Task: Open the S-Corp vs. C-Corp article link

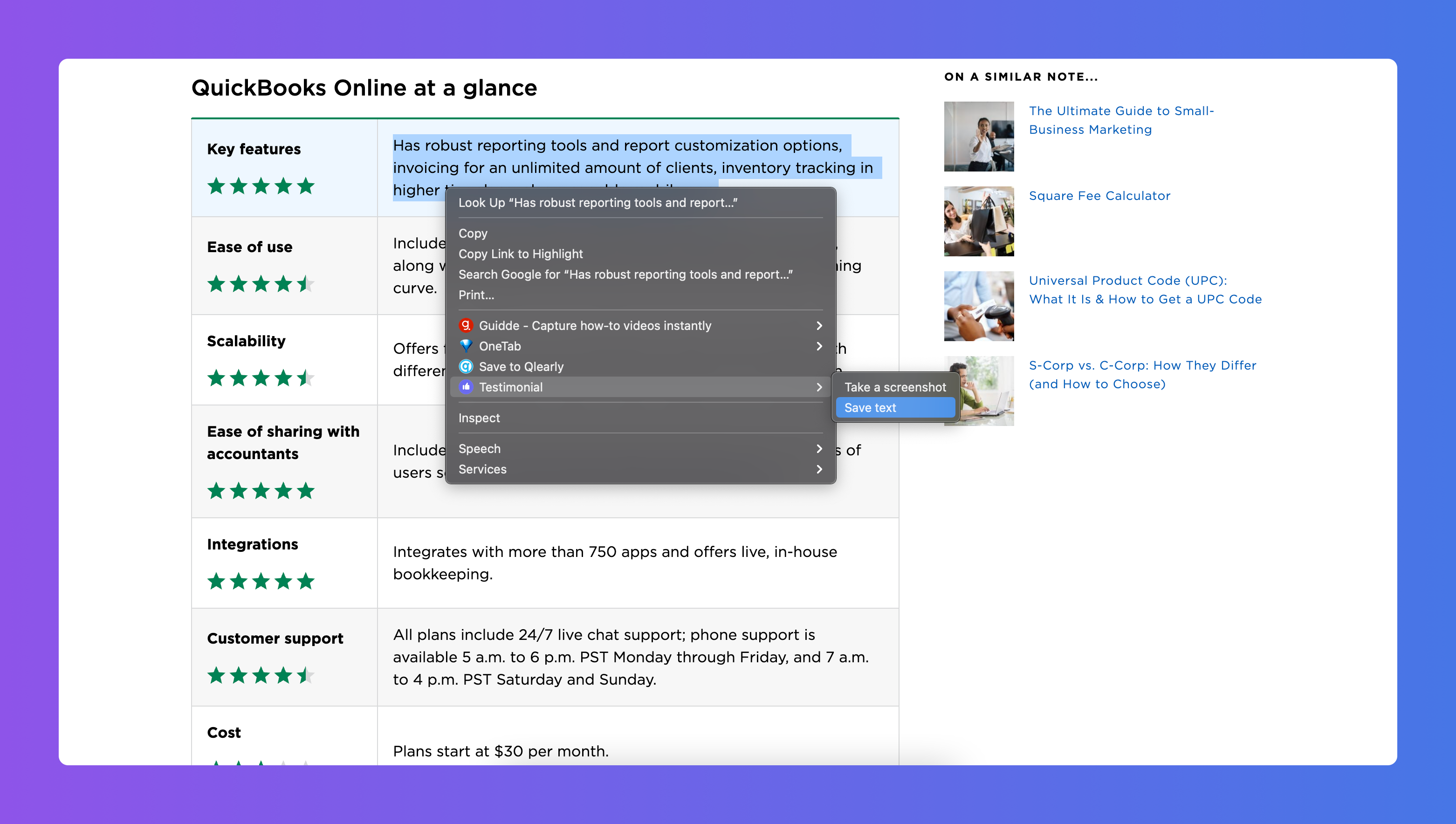Action: (1142, 375)
